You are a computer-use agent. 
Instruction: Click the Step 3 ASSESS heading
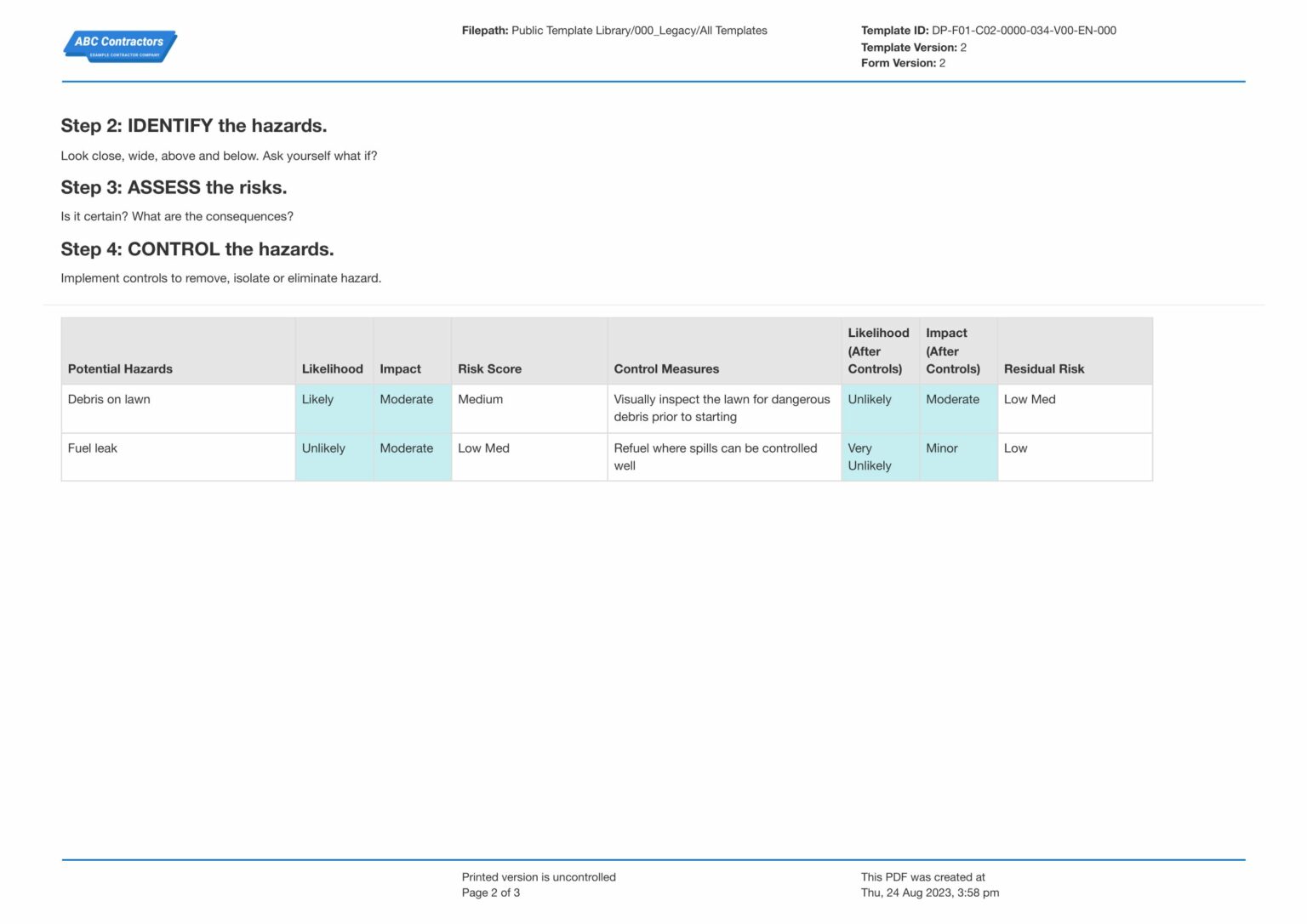pyautogui.click(x=174, y=187)
